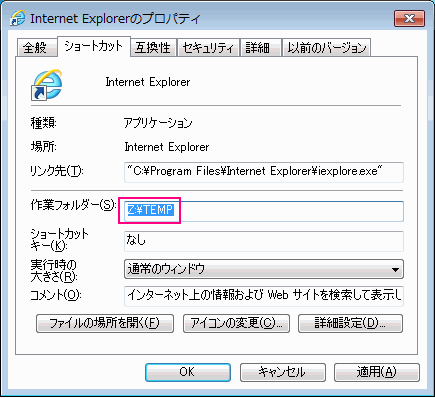Image resolution: width=435 pixels, height=398 pixels.
Task: Click the リンク先 target path field
Action: (x=264, y=172)
